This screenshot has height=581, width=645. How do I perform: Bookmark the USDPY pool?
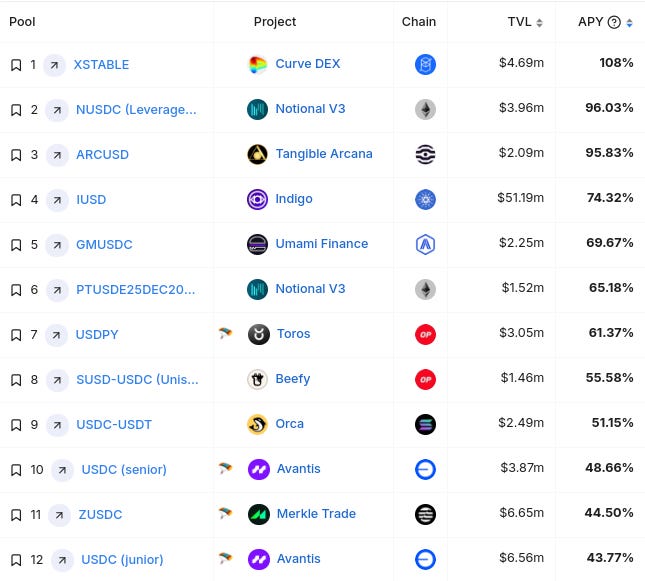point(16,335)
